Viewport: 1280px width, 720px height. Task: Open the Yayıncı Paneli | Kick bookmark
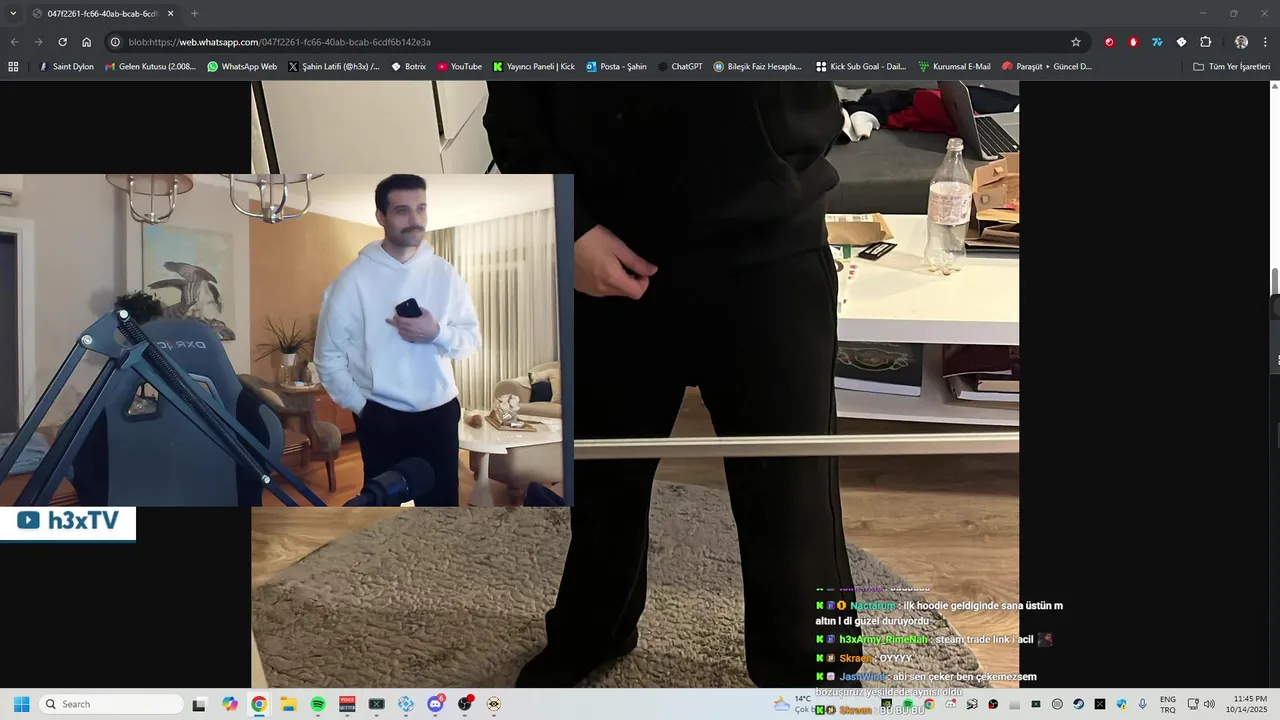(534, 67)
